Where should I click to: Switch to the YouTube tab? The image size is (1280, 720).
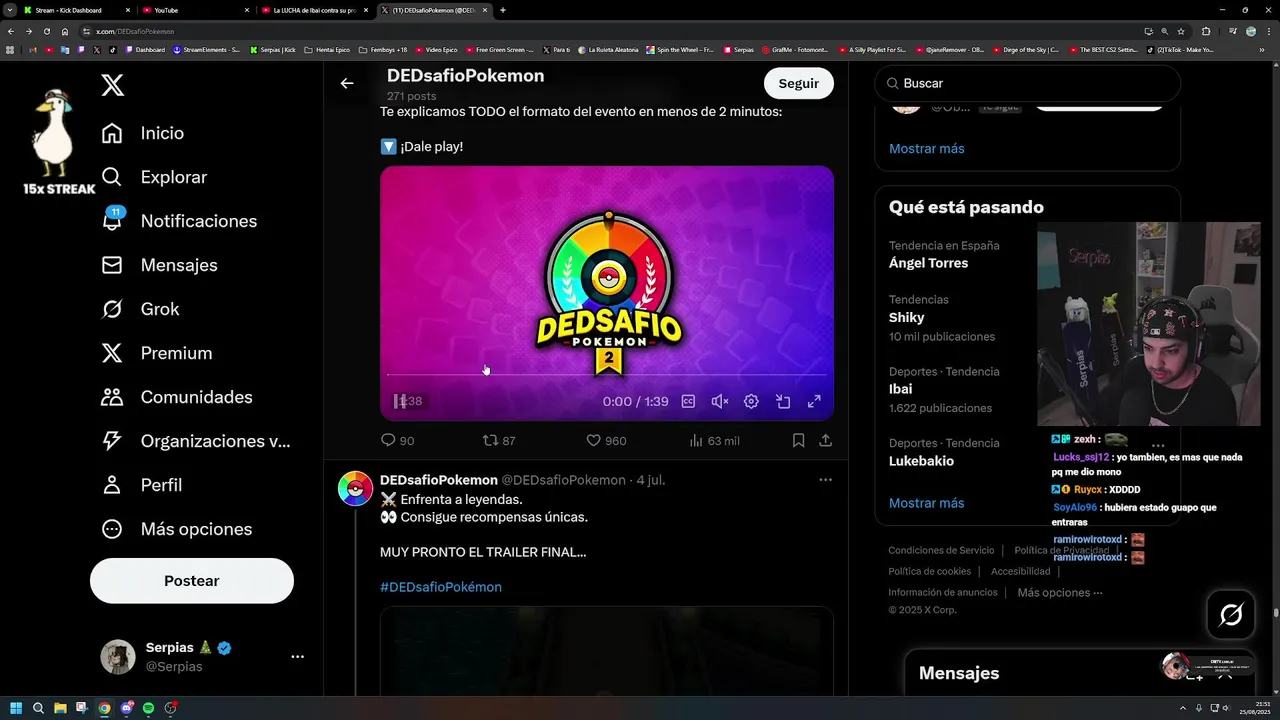(195, 10)
